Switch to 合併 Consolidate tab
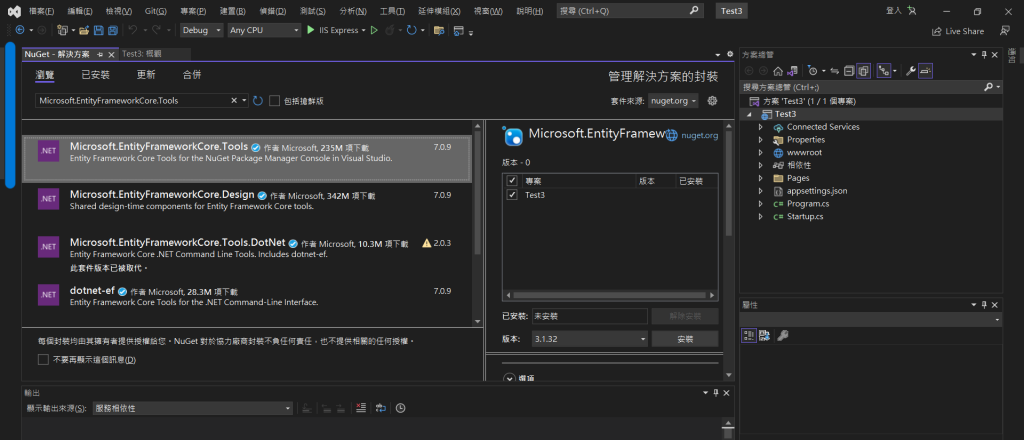Image resolution: width=1024 pixels, height=440 pixels. tap(192, 74)
